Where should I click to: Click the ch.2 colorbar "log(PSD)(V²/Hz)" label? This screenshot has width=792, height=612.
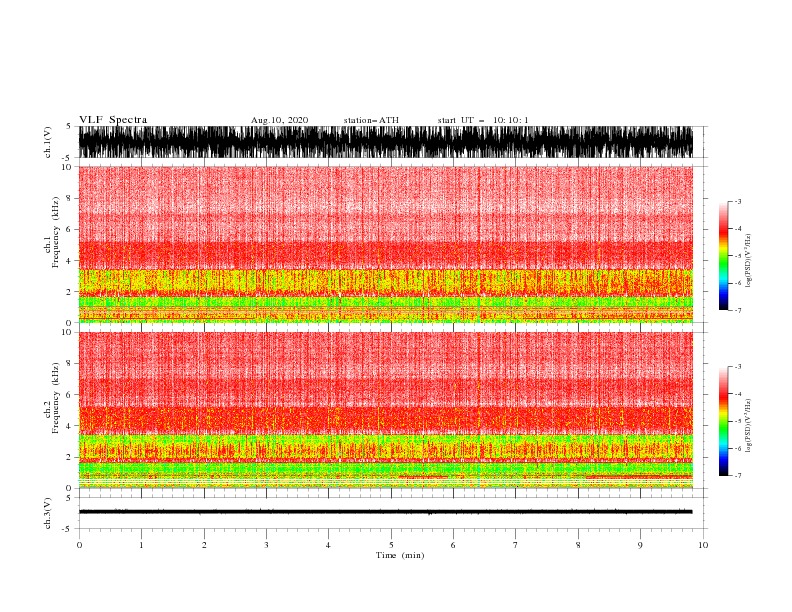(x=748, y=426)
